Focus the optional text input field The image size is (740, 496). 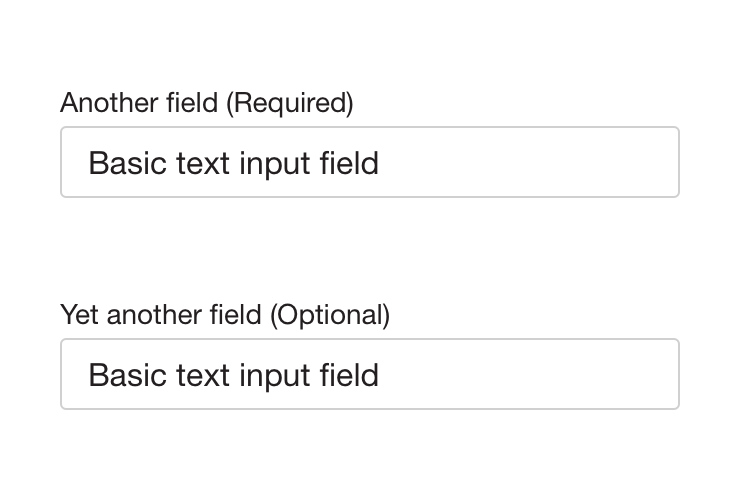369,374
